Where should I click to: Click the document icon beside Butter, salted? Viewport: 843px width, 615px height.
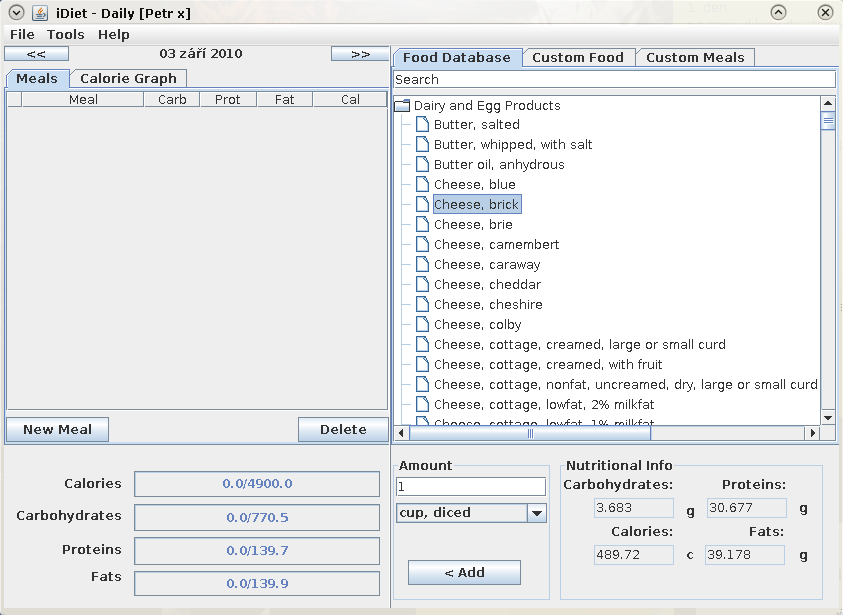tap(423, 124)
